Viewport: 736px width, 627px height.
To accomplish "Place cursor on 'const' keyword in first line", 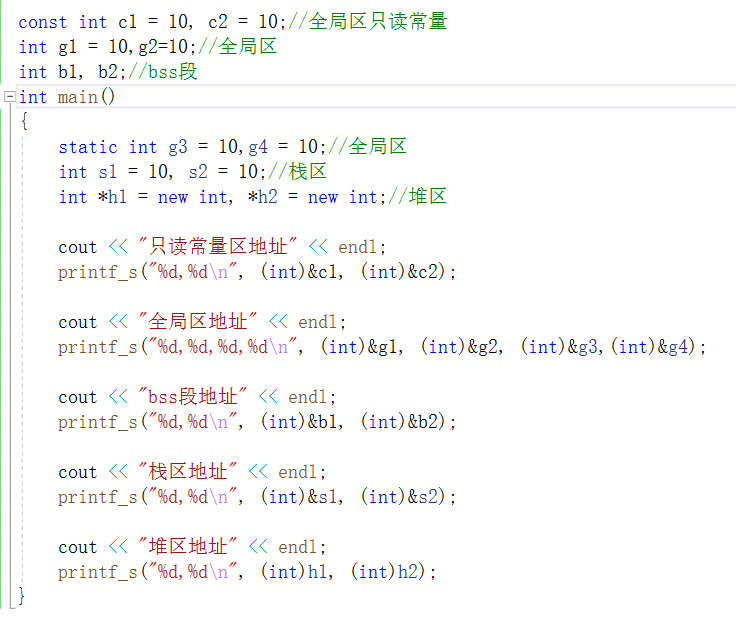I will (x=42, y=22).
